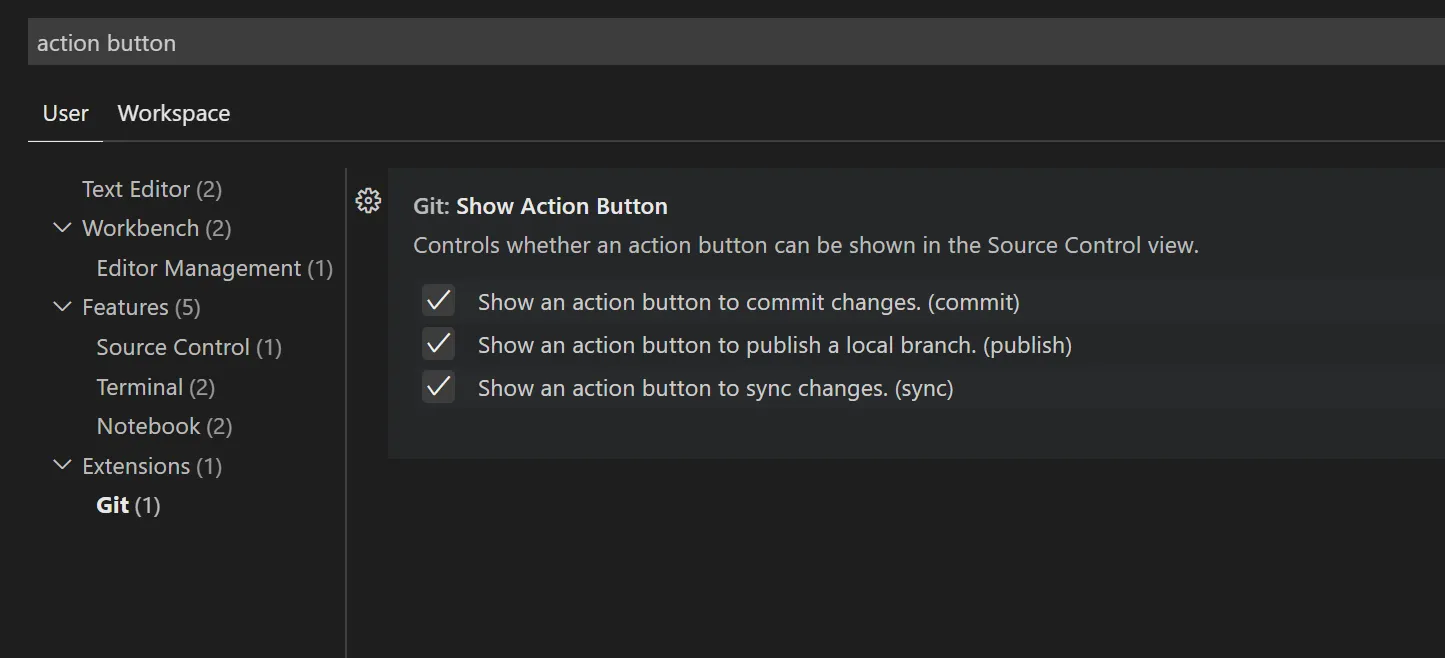1445x658 pixels.
Task: Switch to the Workspace settings tab
Action: [173, 114]
